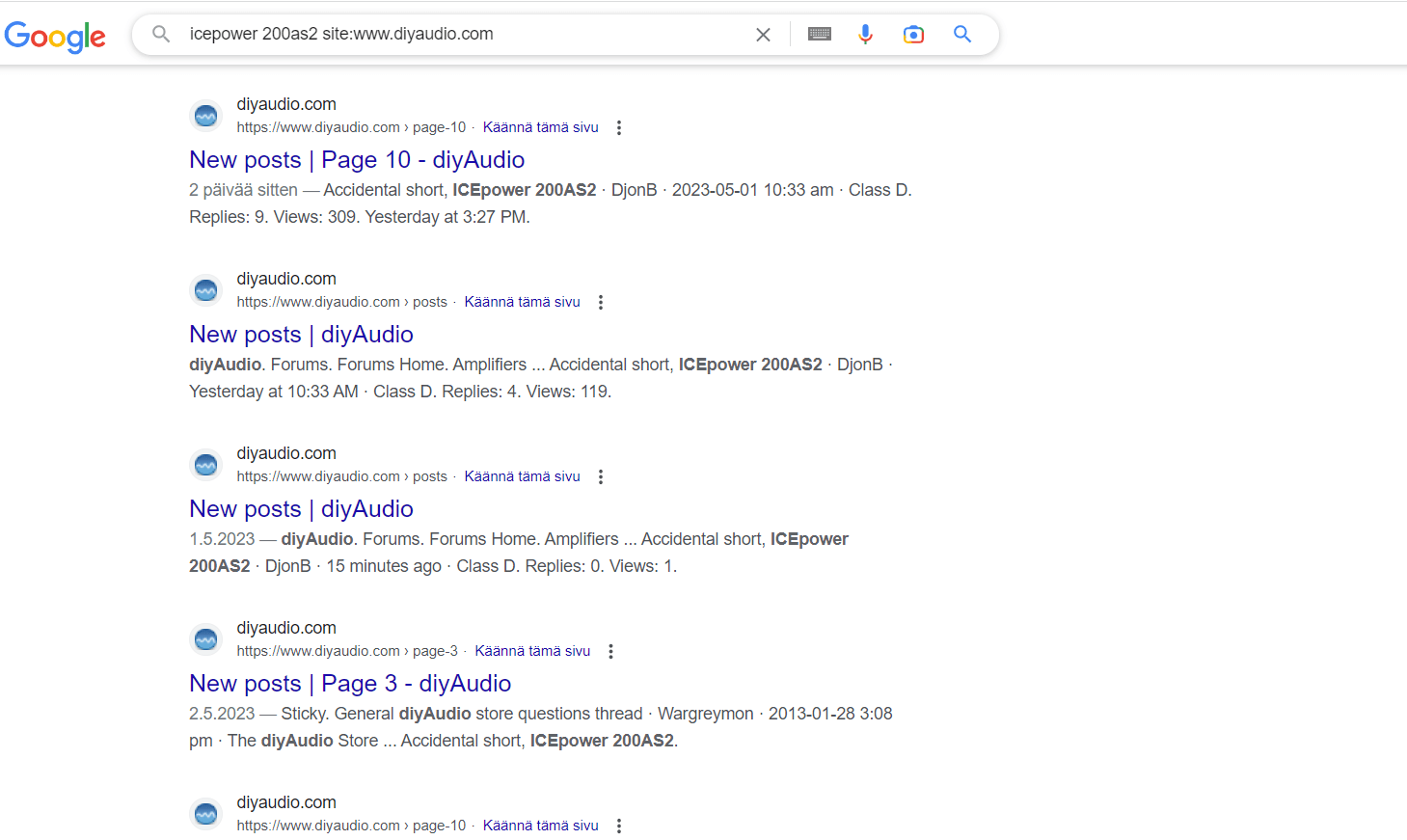Open the three-dot menu for the bottom page-10 result
The width and height of the screenshot is (1407, 840).
pyautogui.click(x=619, y=826)
